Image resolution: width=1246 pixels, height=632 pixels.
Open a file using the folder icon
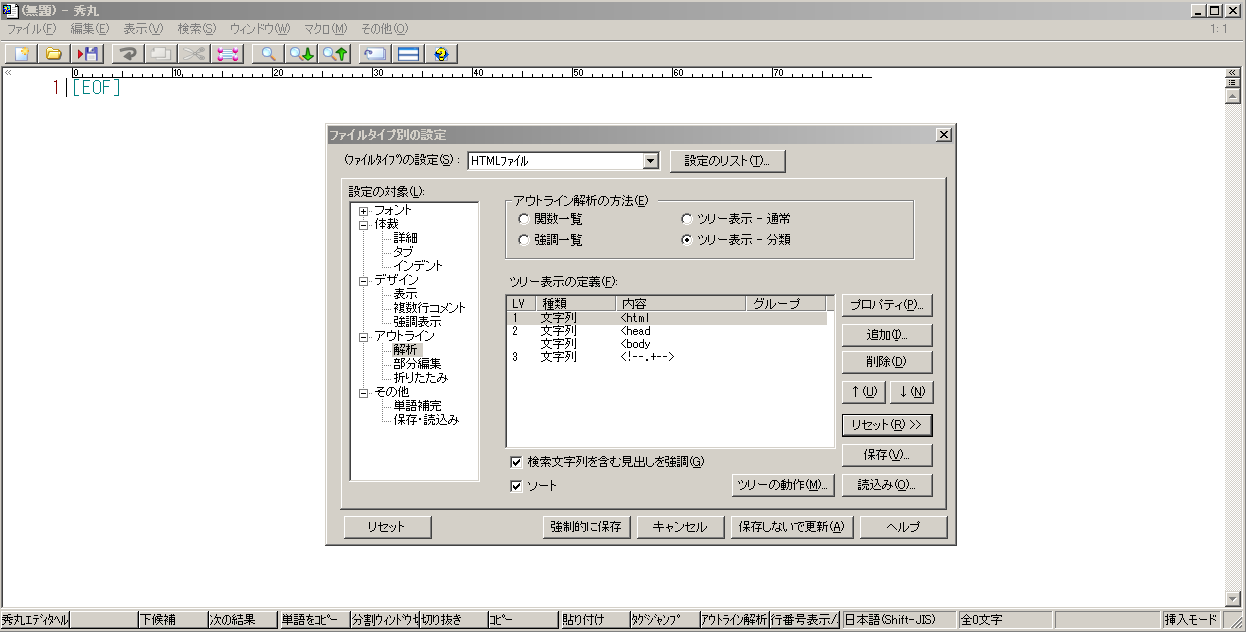tap(54, 53)
